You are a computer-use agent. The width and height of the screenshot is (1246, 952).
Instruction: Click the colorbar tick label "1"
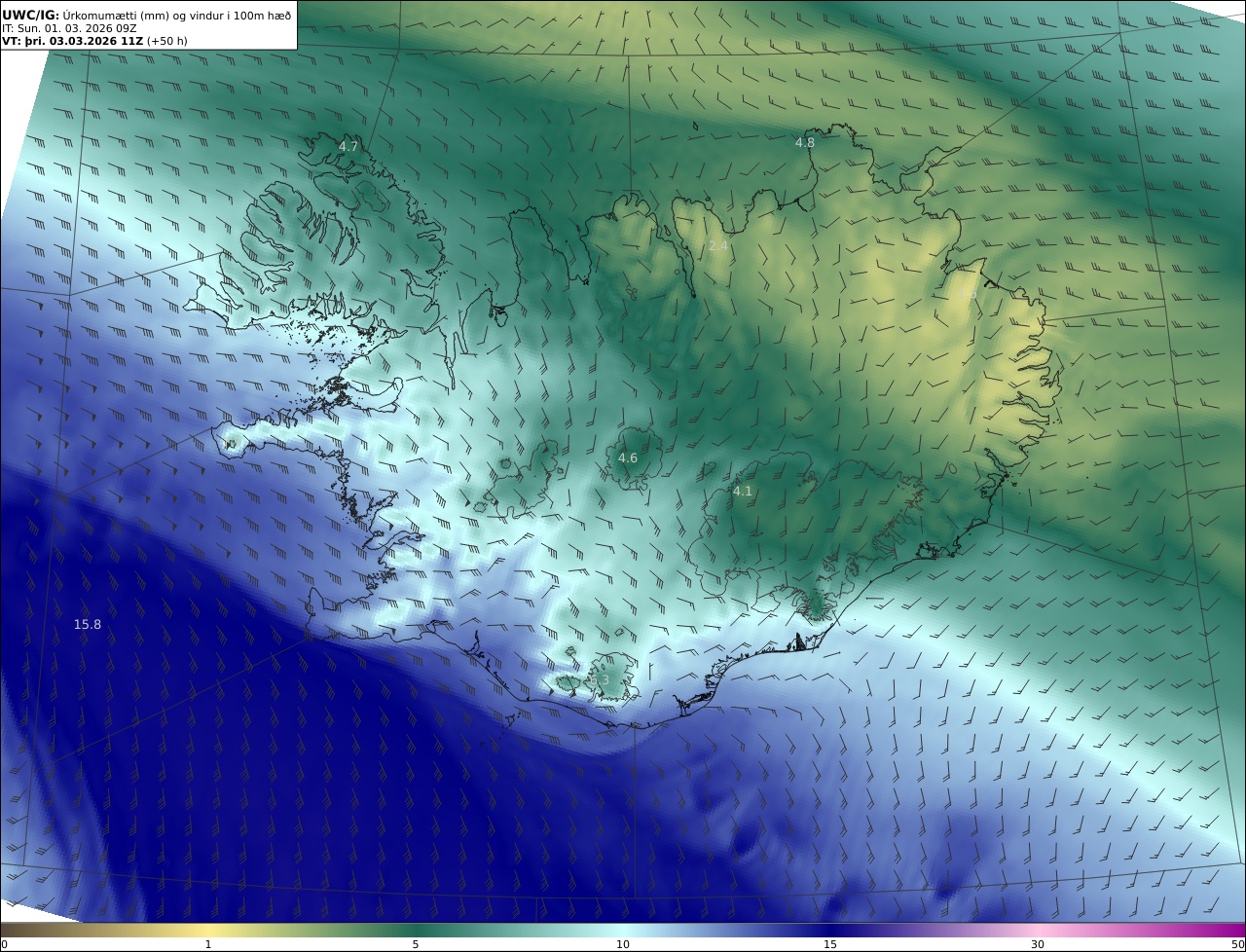208,944
